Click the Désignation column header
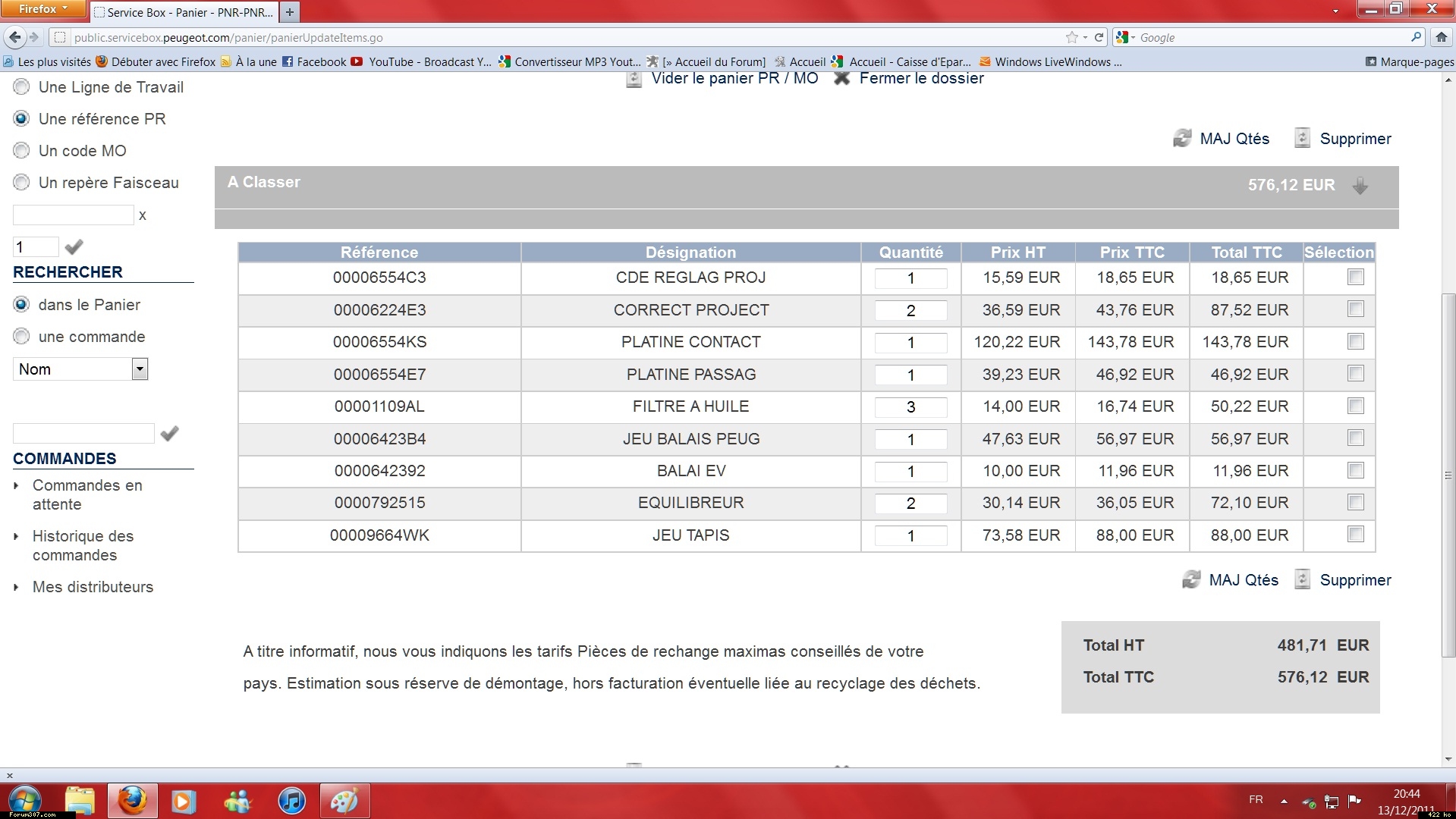The height and width of the screenshot is (819, 1456). point(690,253)
